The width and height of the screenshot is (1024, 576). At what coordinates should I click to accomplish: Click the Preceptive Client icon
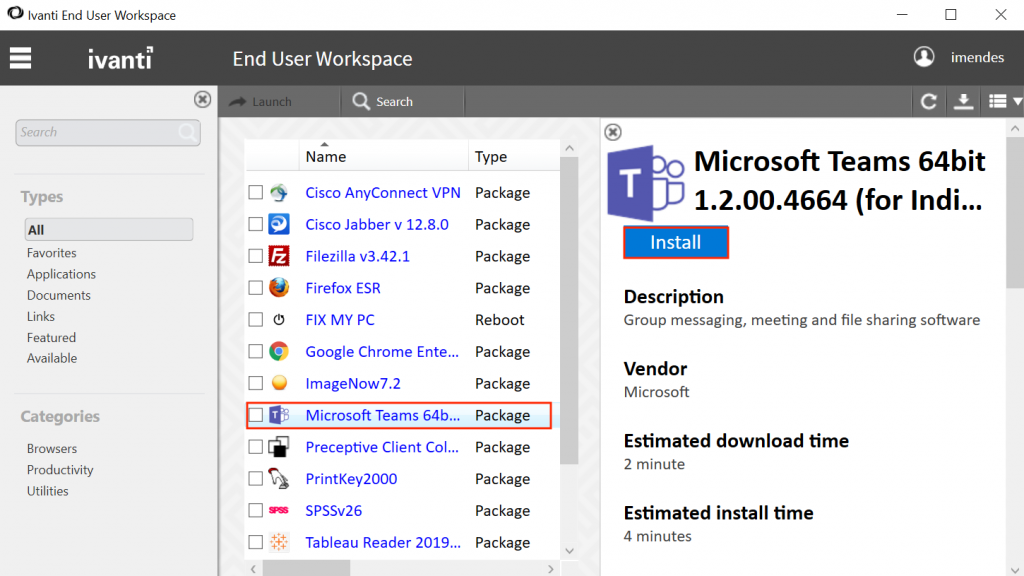click(279, 447)
